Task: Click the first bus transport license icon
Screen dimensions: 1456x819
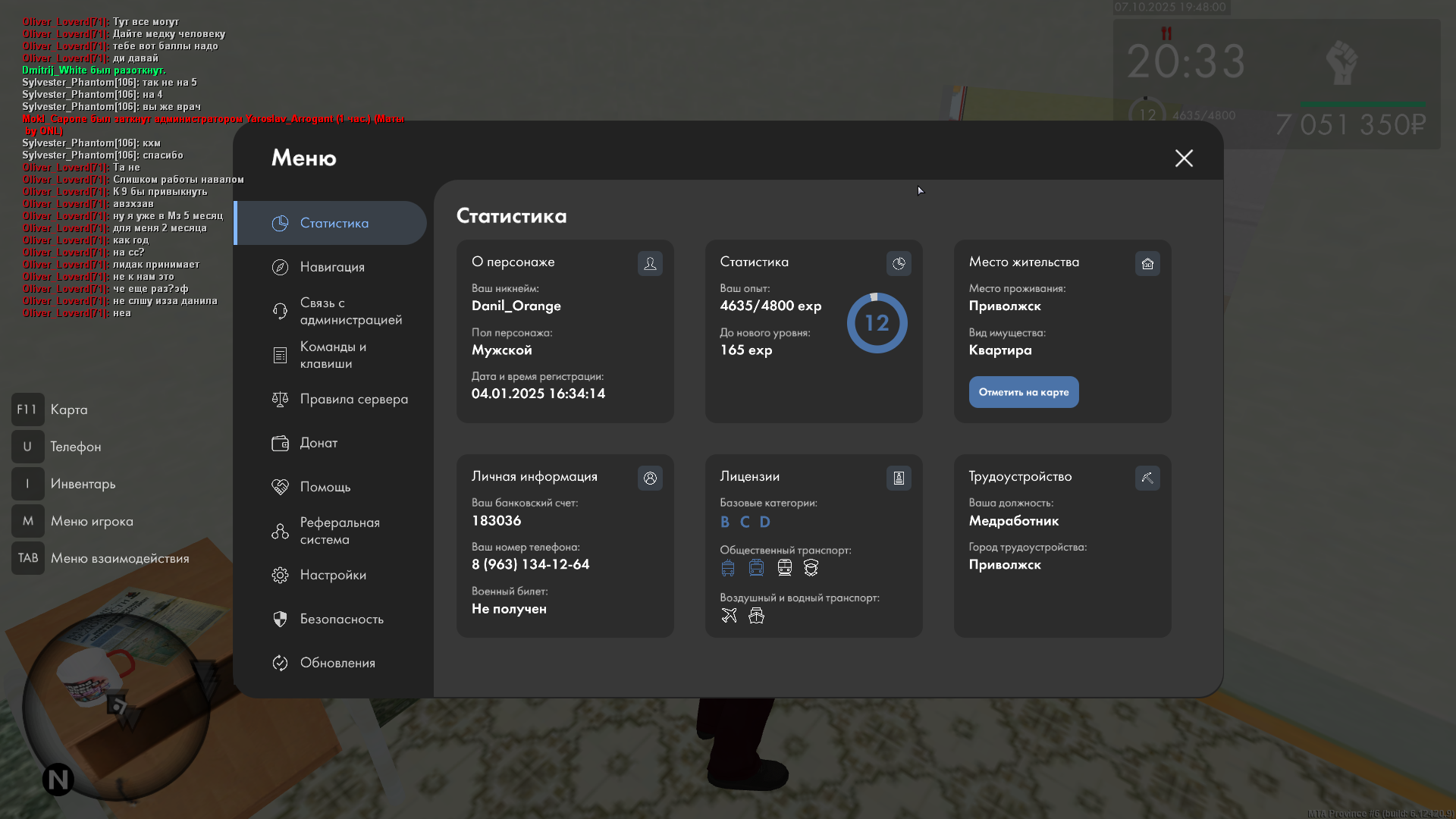Action: point(728,568)
